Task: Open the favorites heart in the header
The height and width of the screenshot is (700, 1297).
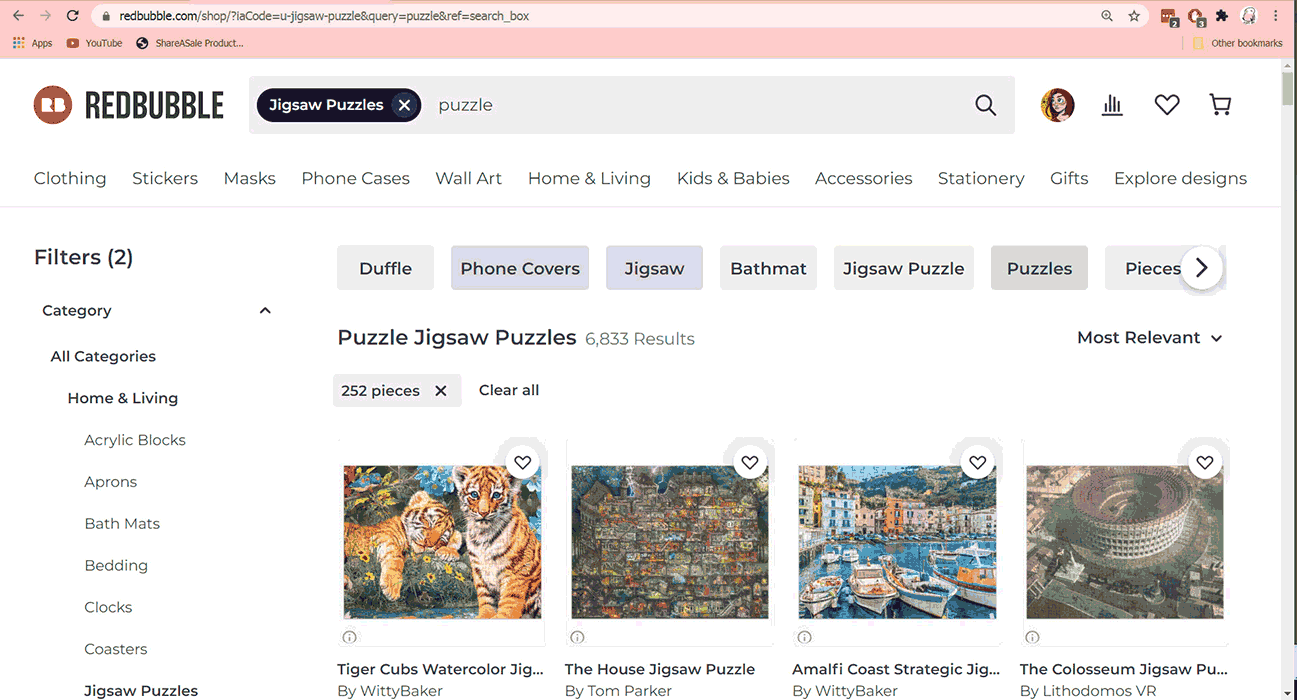Action: pyautogui.click(x=1167, y=105)
